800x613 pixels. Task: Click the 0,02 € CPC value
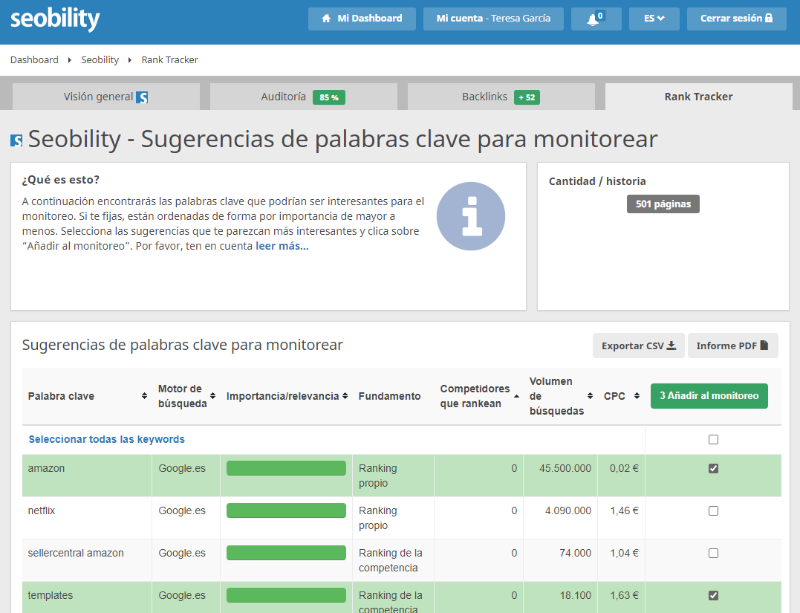tap(624, 468)
